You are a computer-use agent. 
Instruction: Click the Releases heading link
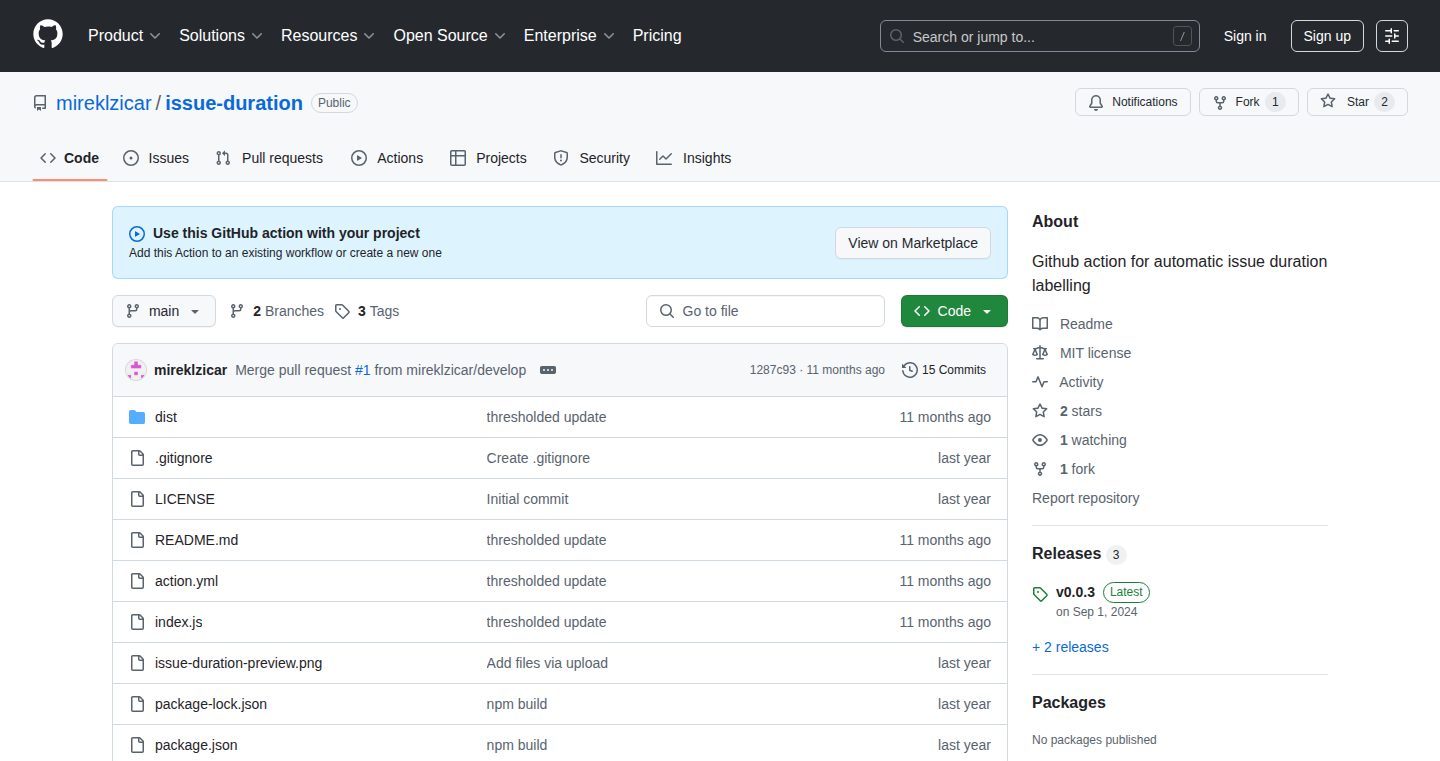1066,554
